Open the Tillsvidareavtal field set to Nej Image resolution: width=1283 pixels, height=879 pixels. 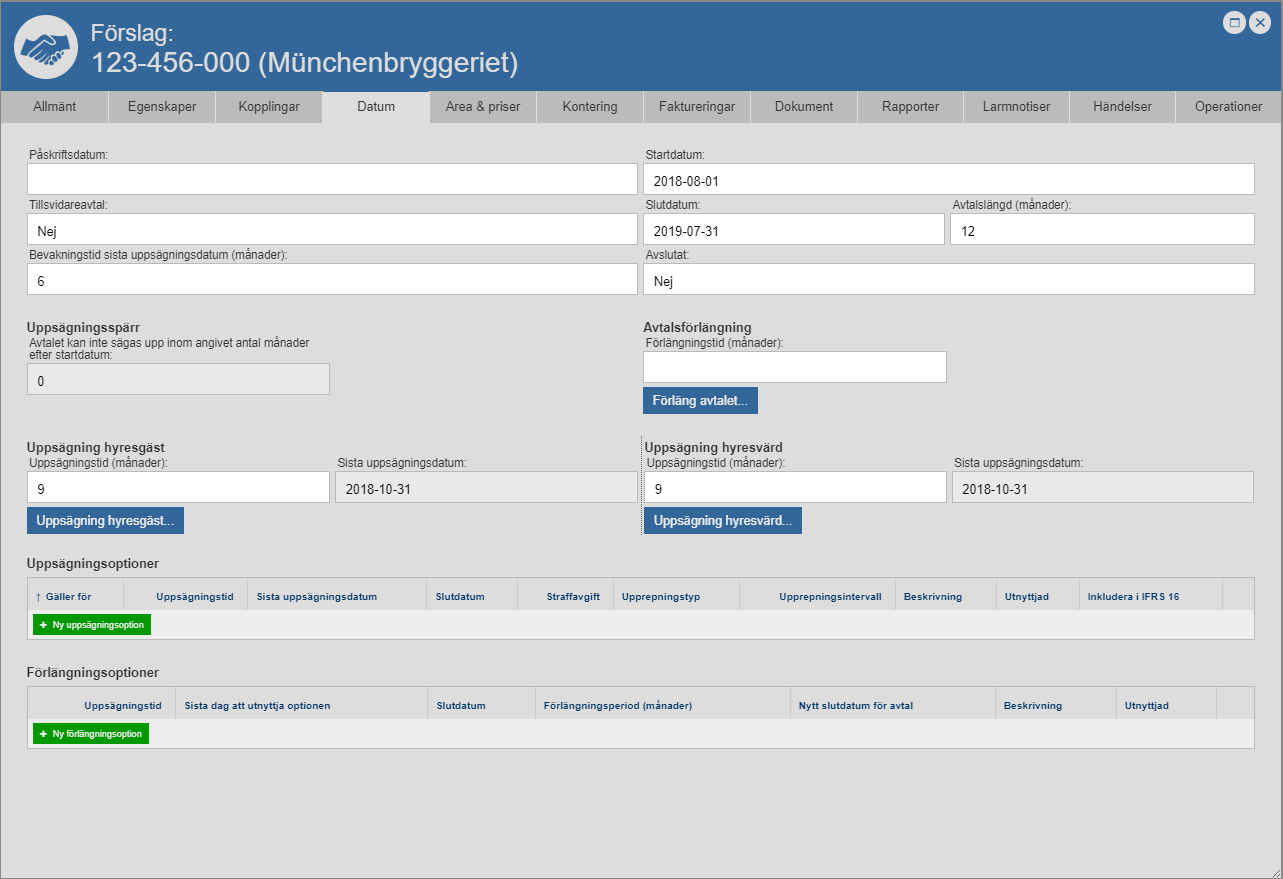(332, 230)
